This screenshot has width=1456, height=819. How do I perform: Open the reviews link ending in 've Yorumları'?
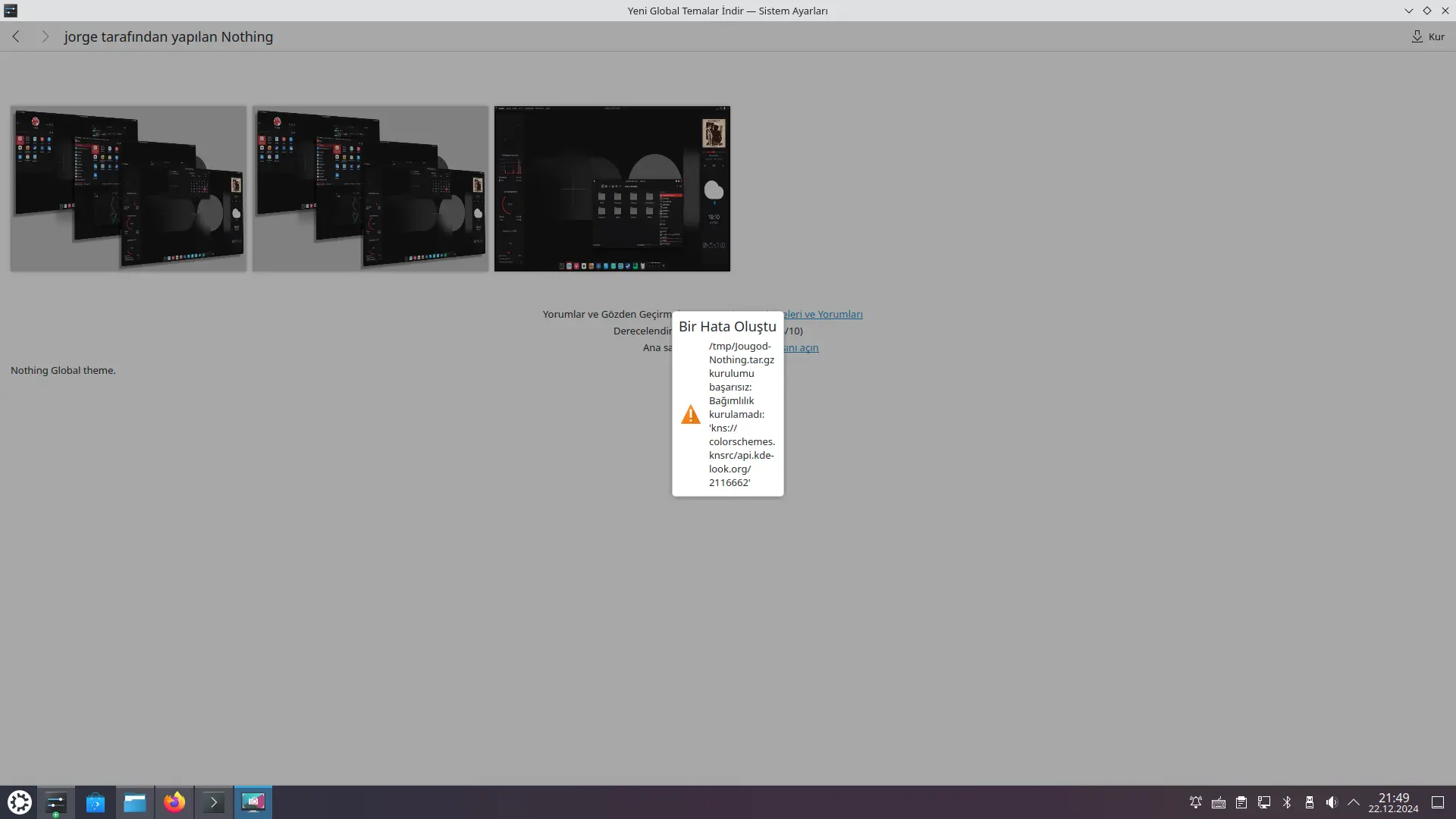[x=824, y=314]
